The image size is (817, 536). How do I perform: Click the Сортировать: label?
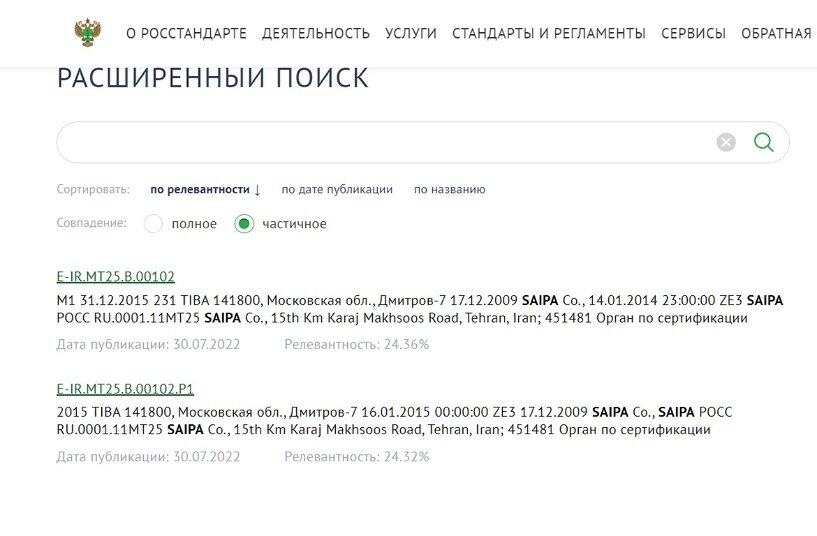coord(93,189)
